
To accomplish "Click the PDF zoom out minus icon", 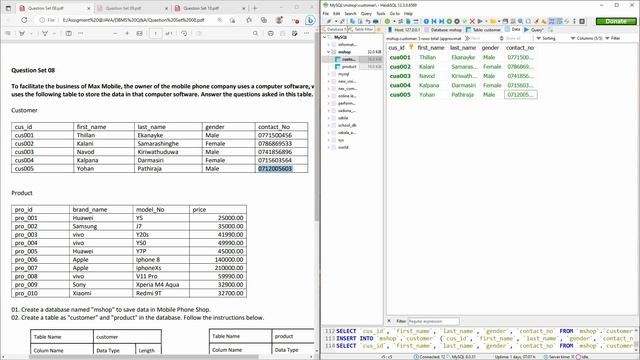I will [115, 33].
